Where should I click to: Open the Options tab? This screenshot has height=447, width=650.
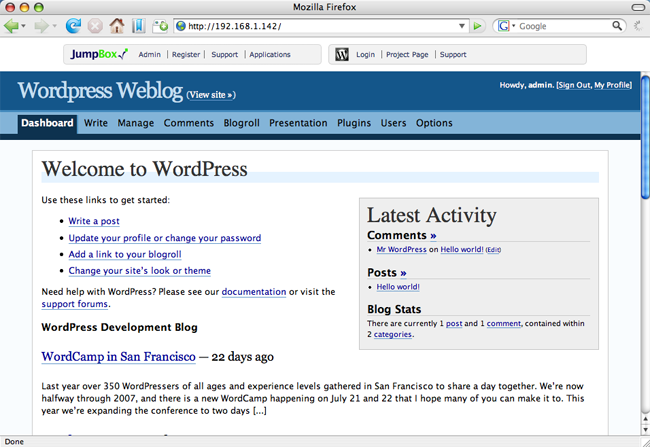pyautogui.click(x=434, y=123)
